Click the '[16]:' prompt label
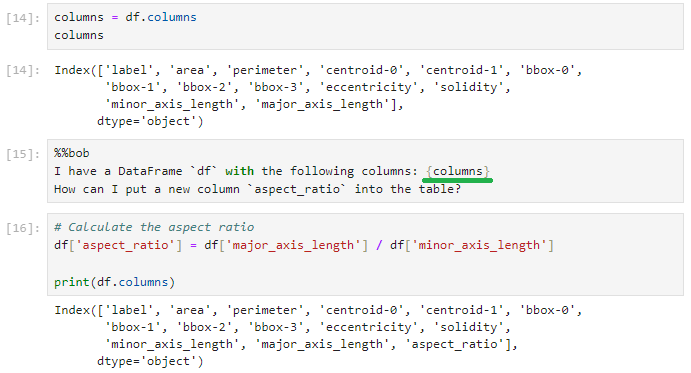The image size is (691, 373). [23, 228]
